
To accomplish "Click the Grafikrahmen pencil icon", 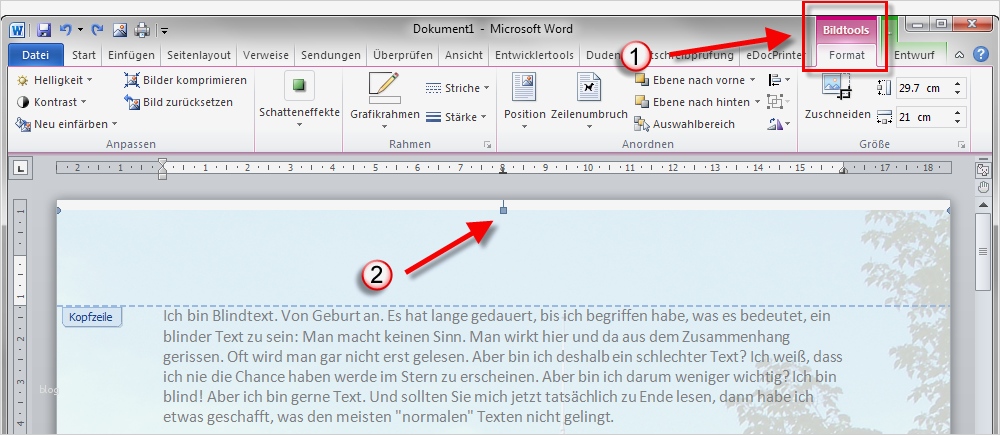I will pos(385,87).
